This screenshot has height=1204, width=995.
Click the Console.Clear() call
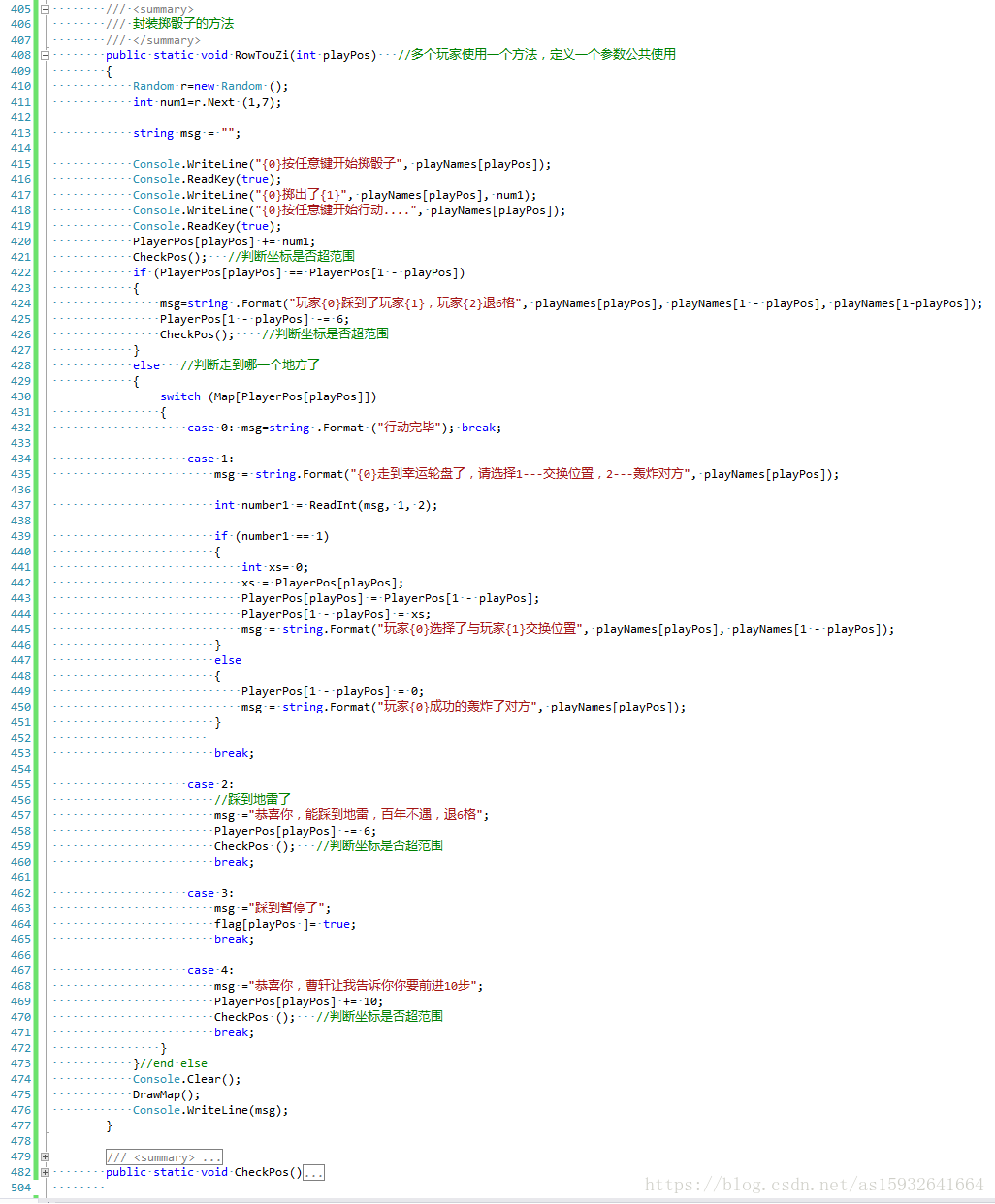[187, 1079]
